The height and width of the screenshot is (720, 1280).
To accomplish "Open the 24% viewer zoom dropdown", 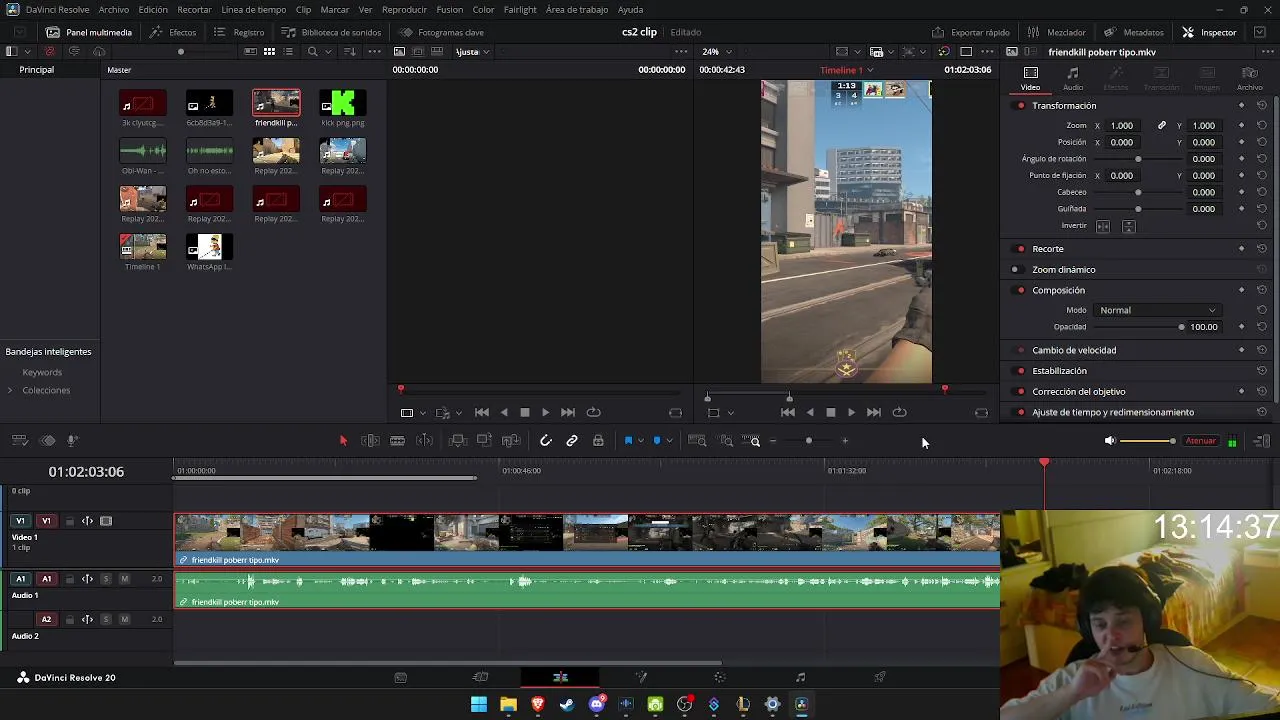I will click(716, 52).
